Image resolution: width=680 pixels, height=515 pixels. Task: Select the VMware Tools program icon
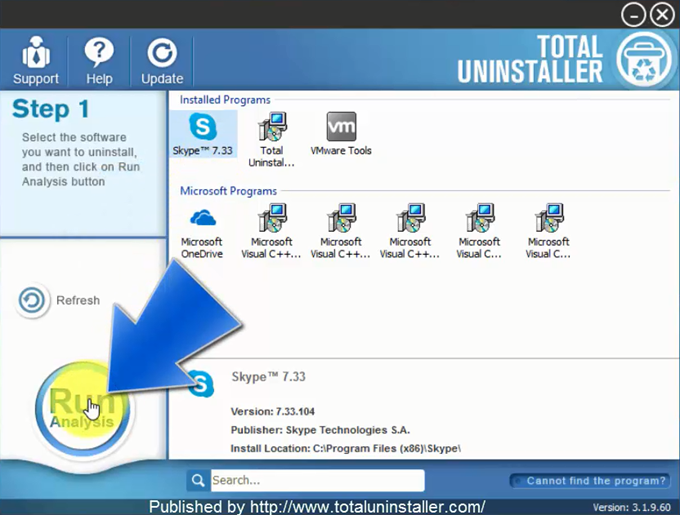pyautogui.click(x=341, y=134)
